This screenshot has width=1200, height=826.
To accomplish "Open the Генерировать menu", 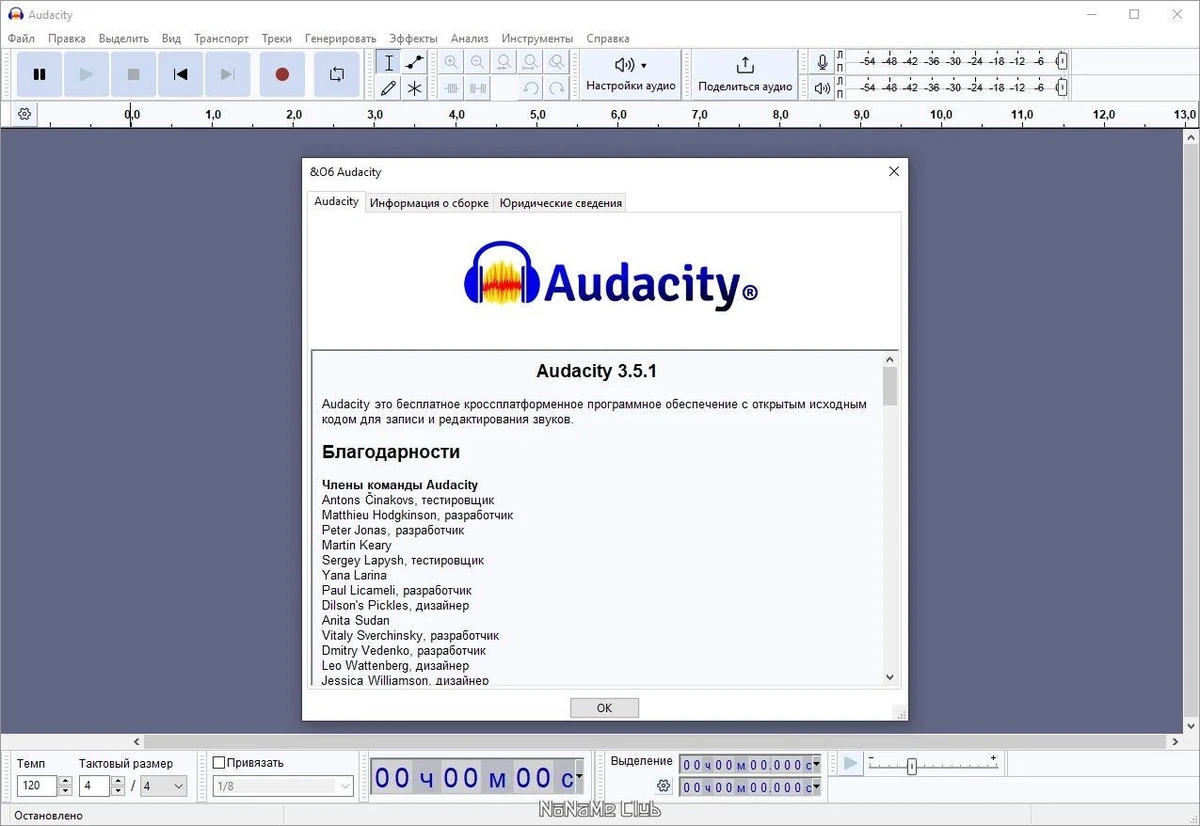I will (x=341, y=38).
